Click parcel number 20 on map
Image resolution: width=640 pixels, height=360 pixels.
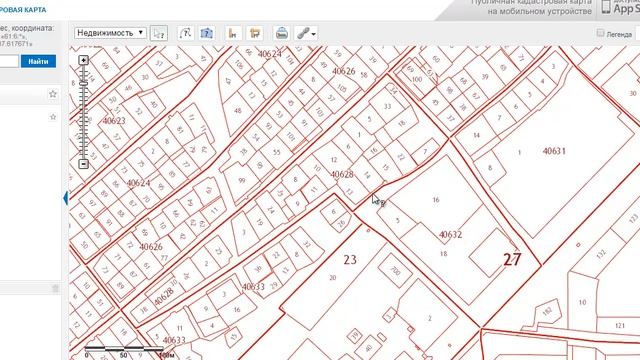333,278
